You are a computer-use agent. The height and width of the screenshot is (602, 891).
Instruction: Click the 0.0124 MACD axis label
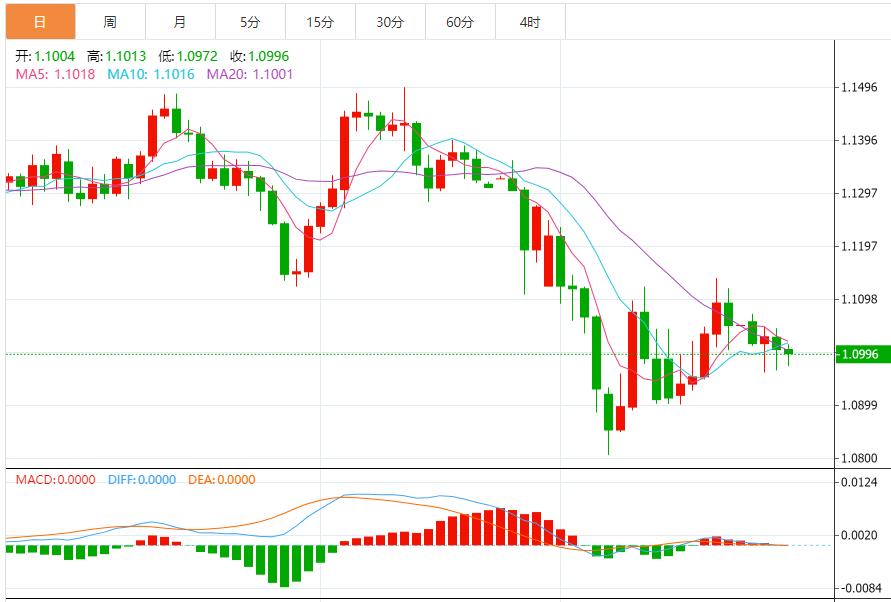pyautogui.click(x=860, y=484)
